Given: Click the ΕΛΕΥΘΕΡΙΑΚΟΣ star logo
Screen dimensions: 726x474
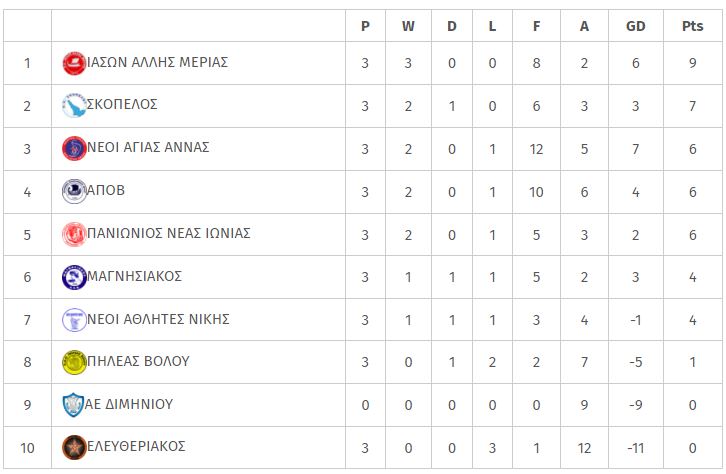Looking at the screenshot, I should 74,448.
